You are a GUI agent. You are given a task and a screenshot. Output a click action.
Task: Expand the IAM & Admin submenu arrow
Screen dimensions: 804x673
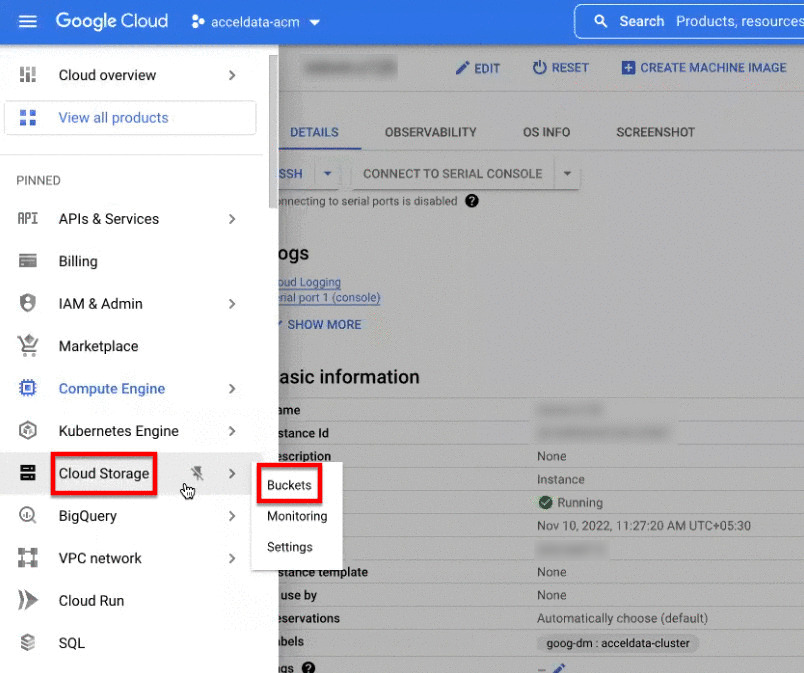pyautogui.click(x=232, y=304)
